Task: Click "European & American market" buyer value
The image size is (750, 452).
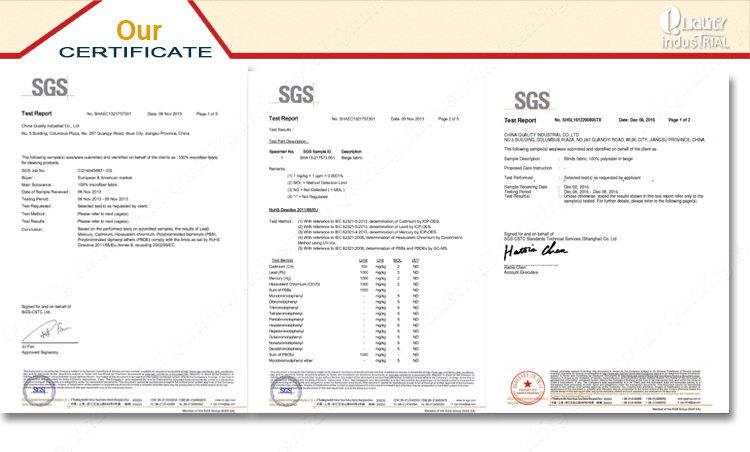Action: coord(105,177)
